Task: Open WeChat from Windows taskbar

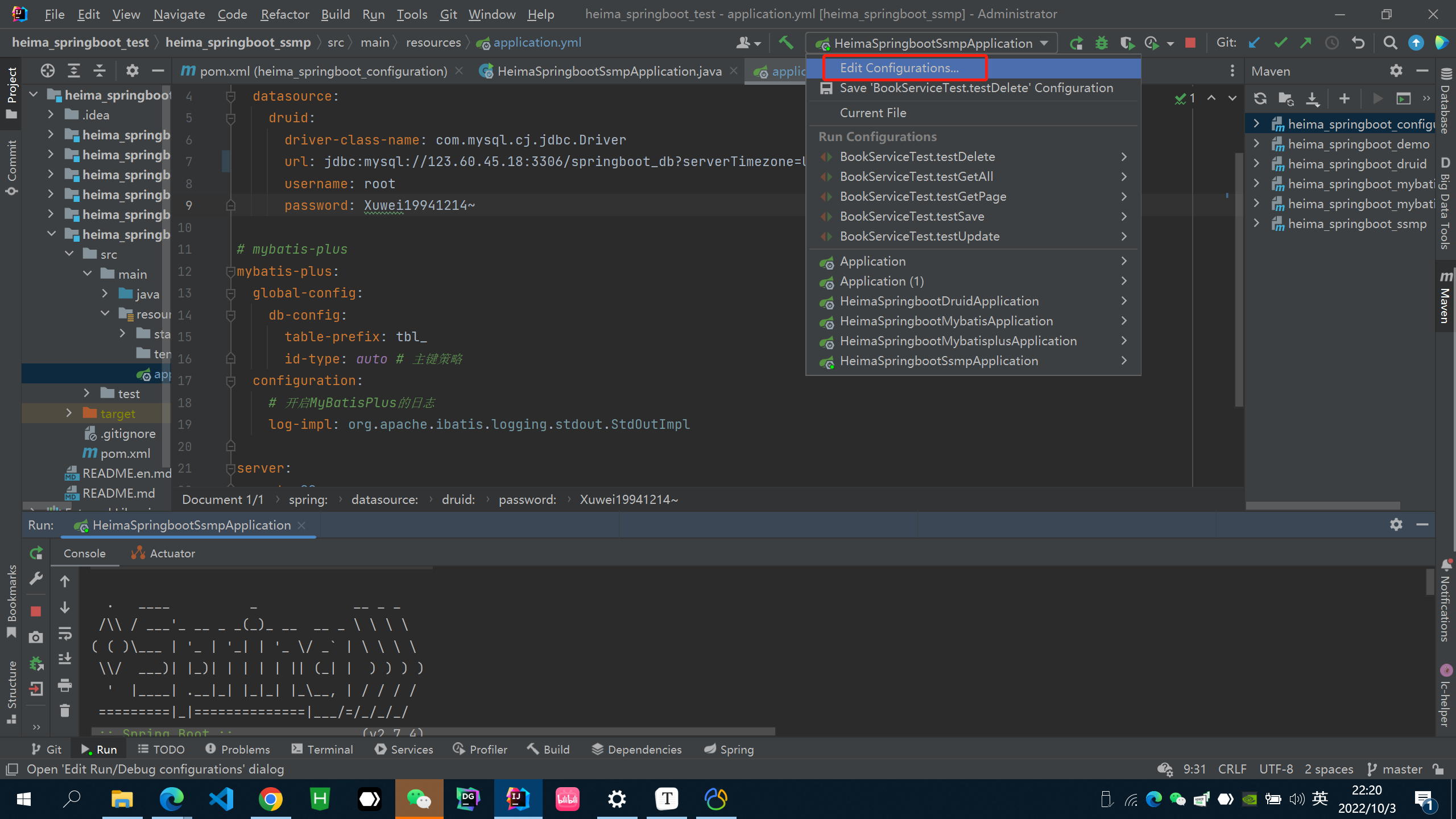Action: 419,799
